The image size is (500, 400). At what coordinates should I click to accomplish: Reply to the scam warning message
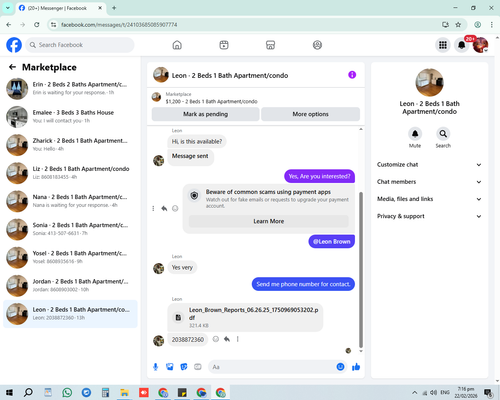pos(164,208)
